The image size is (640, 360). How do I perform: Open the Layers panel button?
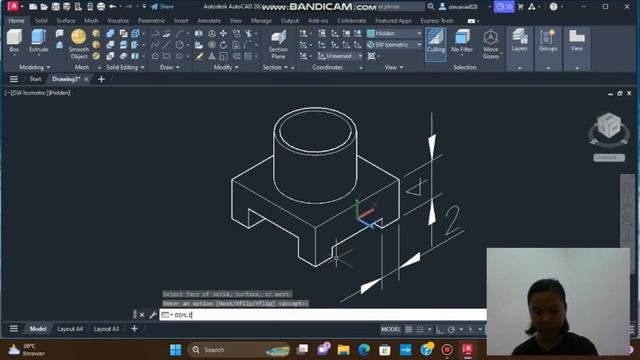[x=520, y=41]
